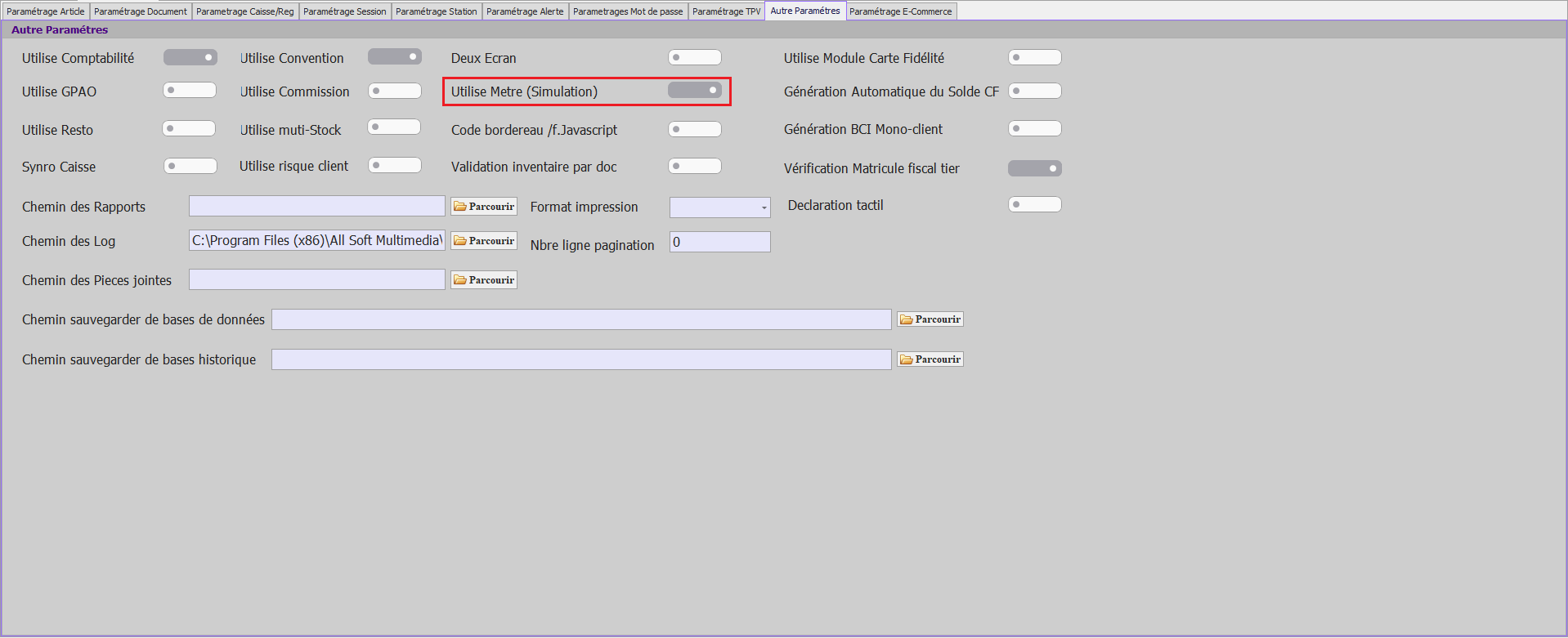Focus the Chemin des Pieces jointes field
Screen dimensions: 1568x638
pyautogui.click(x=317, y=279)
